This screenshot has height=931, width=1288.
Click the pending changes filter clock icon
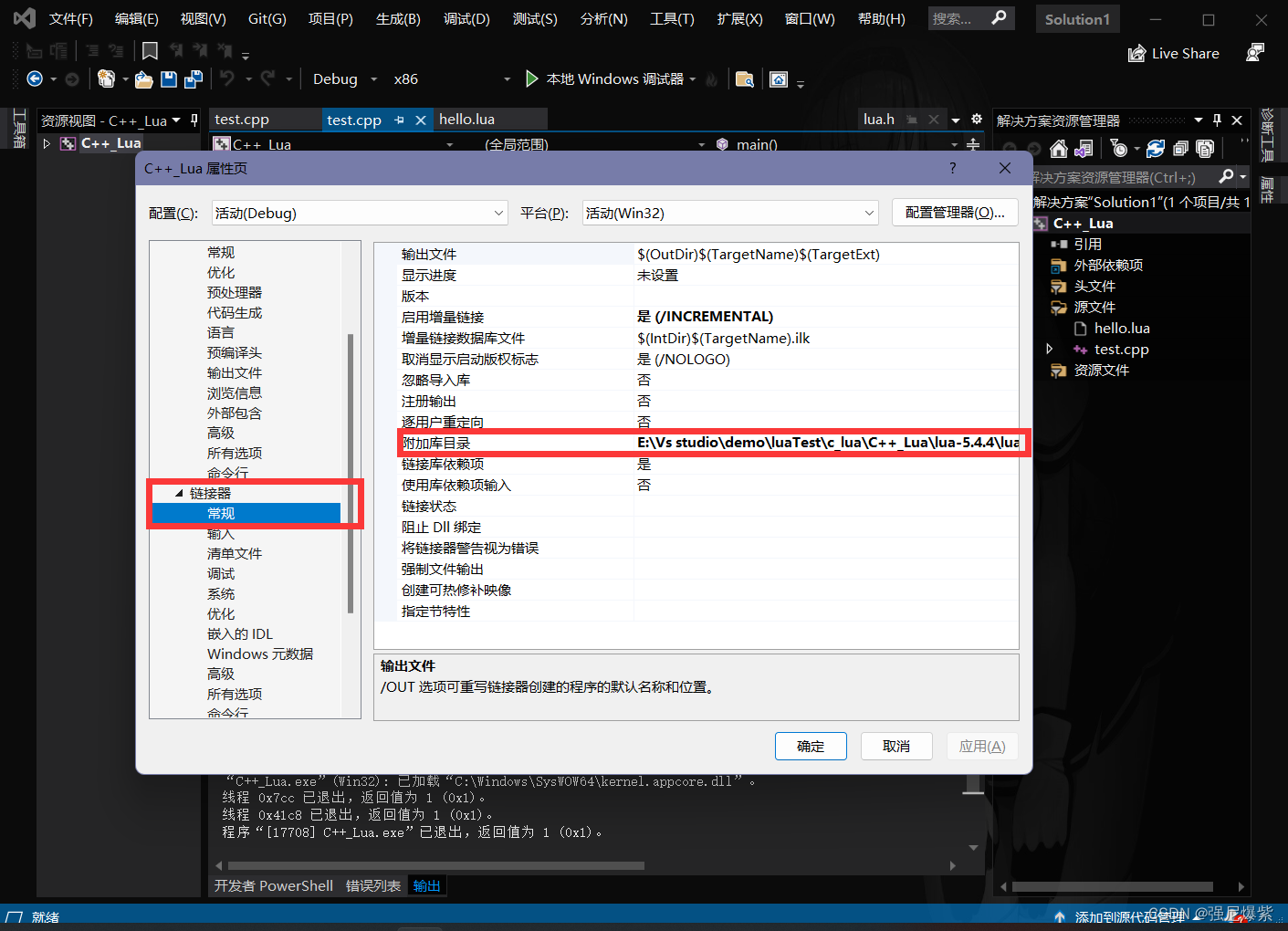coord(1119,149)
